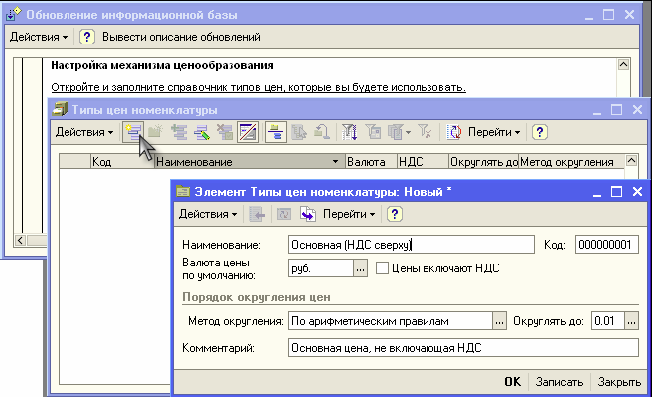Open Метод округления selection ellipsis button
652x397 pixels.
[x=499, y=321]
